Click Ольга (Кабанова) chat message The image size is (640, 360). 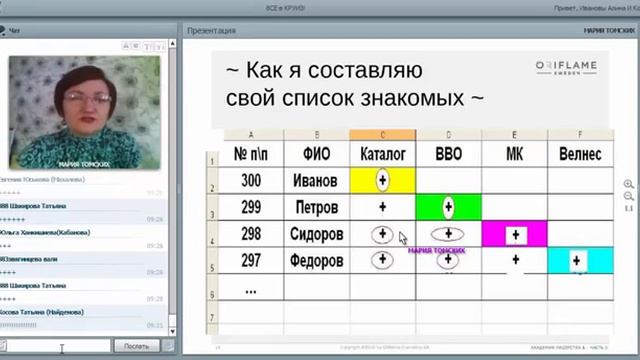click(83, 239)
